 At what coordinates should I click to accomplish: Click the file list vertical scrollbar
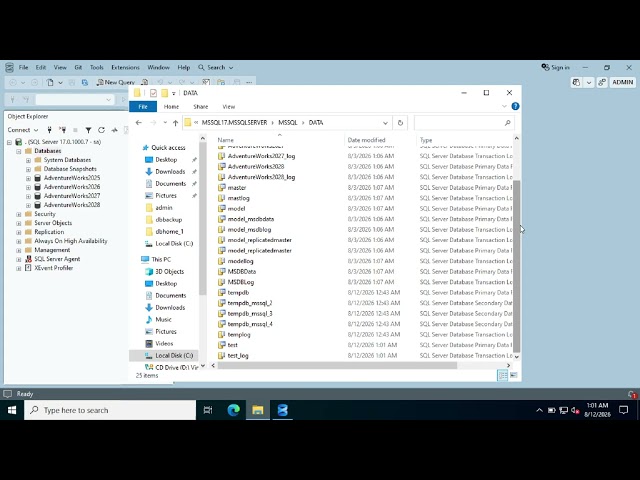pos(516,266)
